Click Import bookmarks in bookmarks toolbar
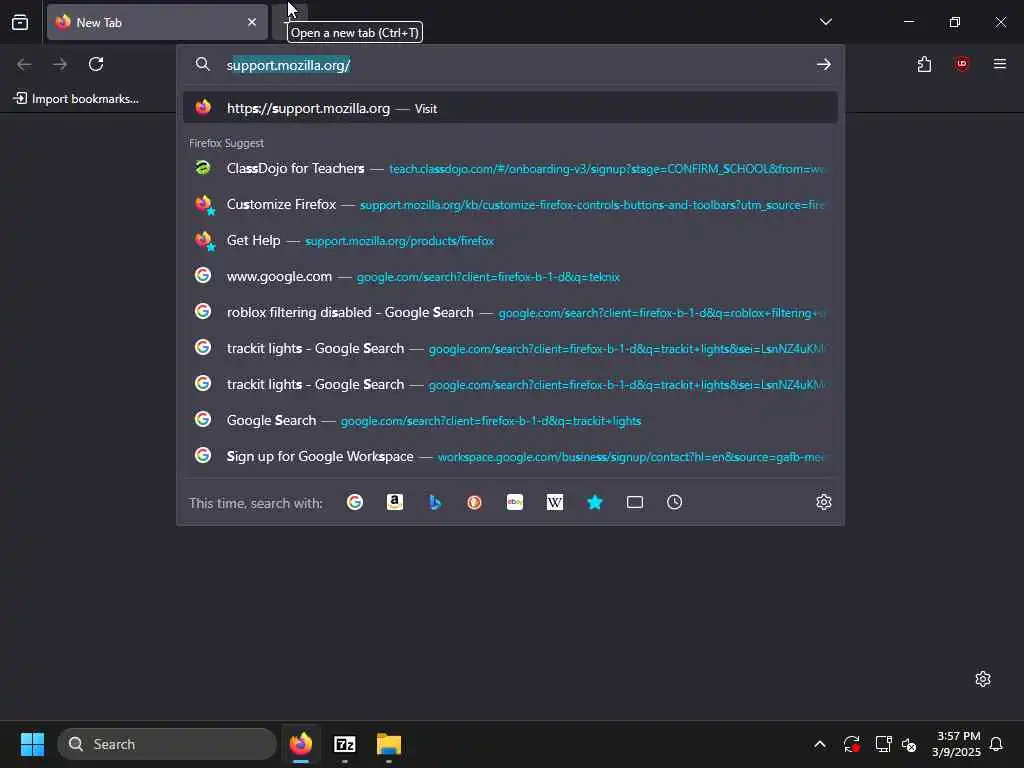This screenshot has width=1024, height=768. (x=76, y=99)
